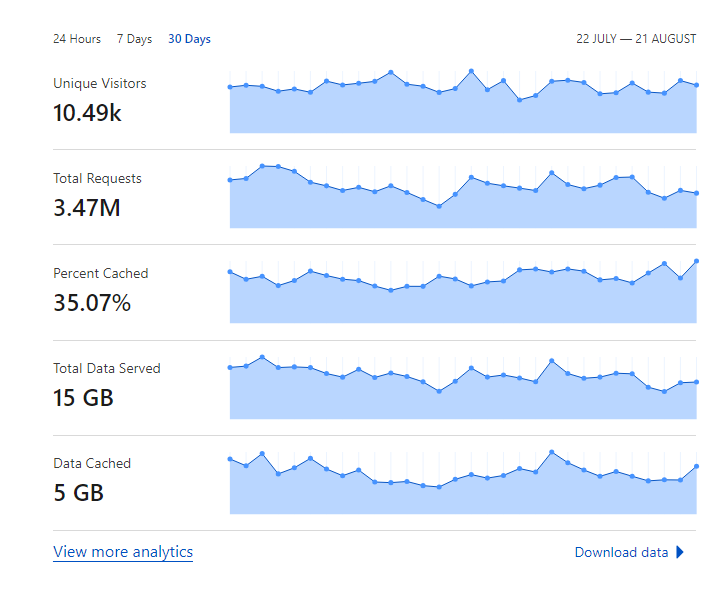Select the 24 Hours time range

(77, 39)
